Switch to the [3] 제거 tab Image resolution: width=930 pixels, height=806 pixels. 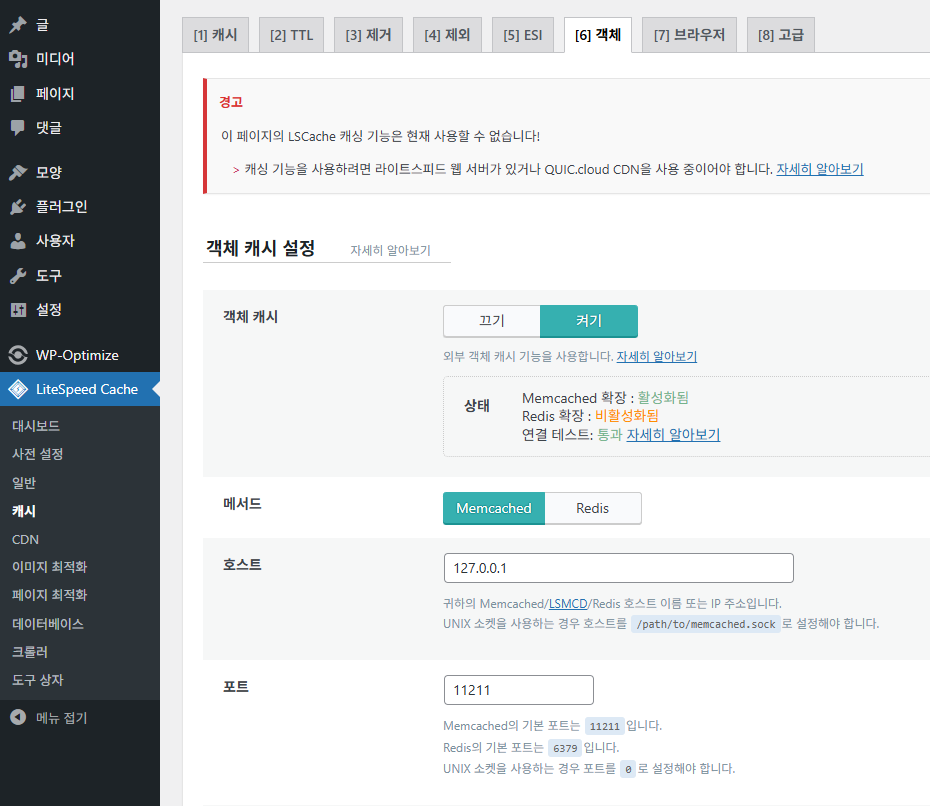pos(368,35)
